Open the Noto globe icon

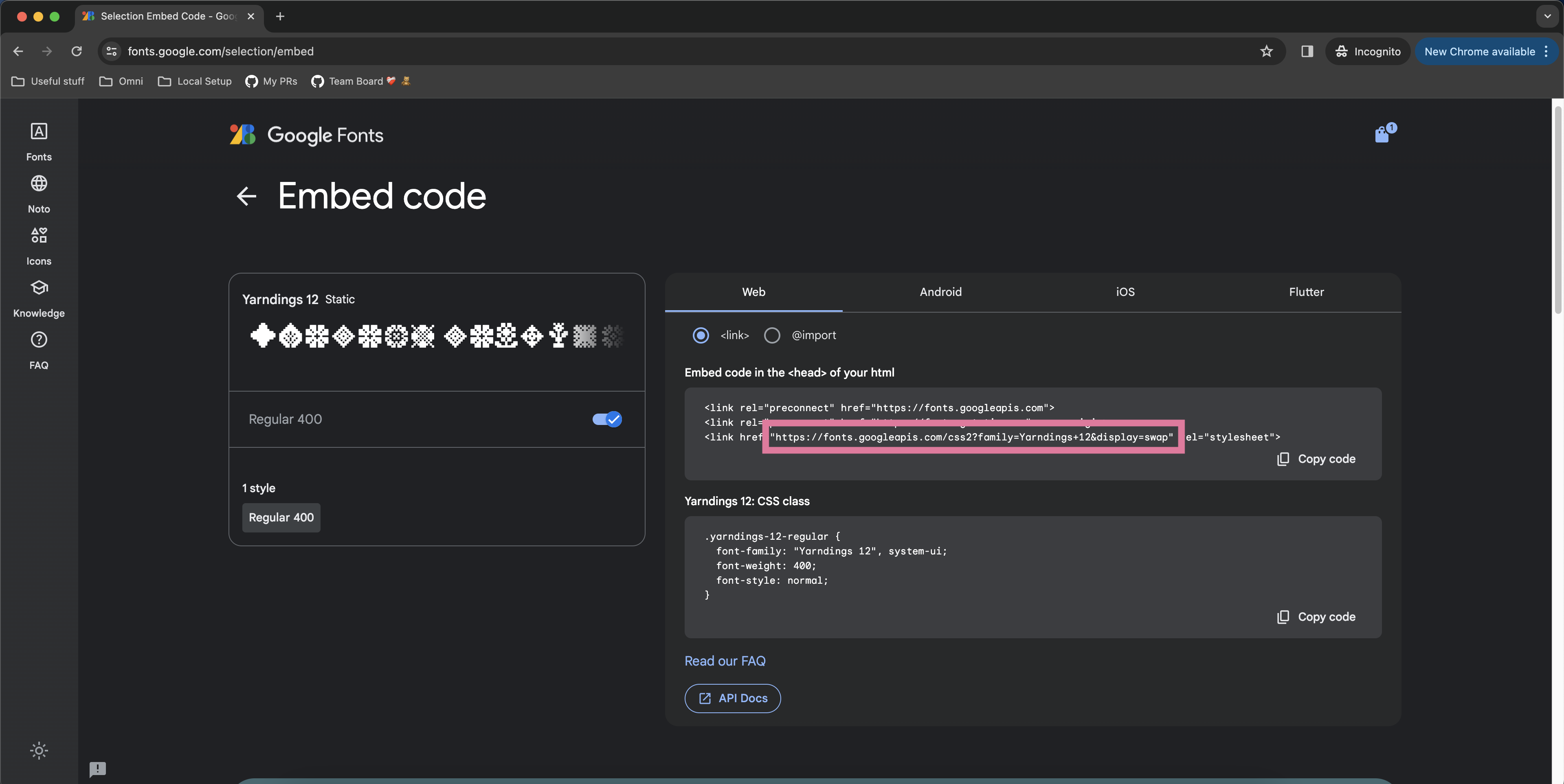[x=39, y=183]
